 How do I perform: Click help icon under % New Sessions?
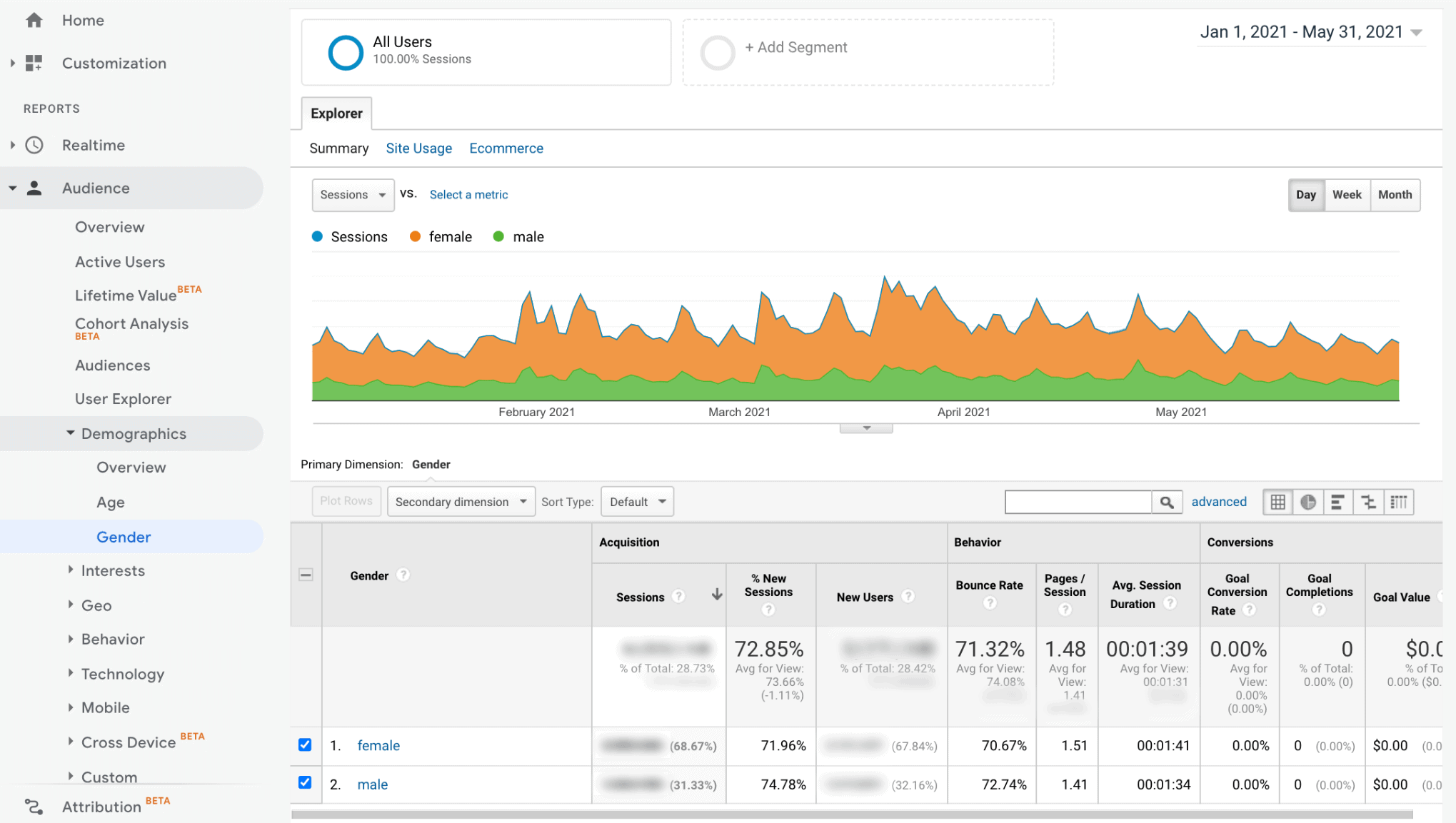(768, 610)
